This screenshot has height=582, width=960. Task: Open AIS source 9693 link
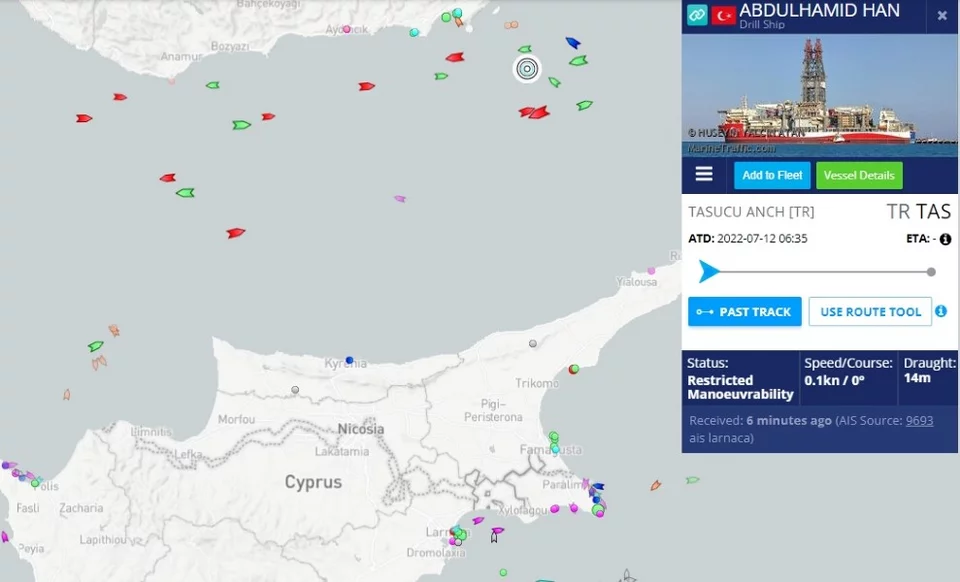pyautogui.click(x=919, y=420)
